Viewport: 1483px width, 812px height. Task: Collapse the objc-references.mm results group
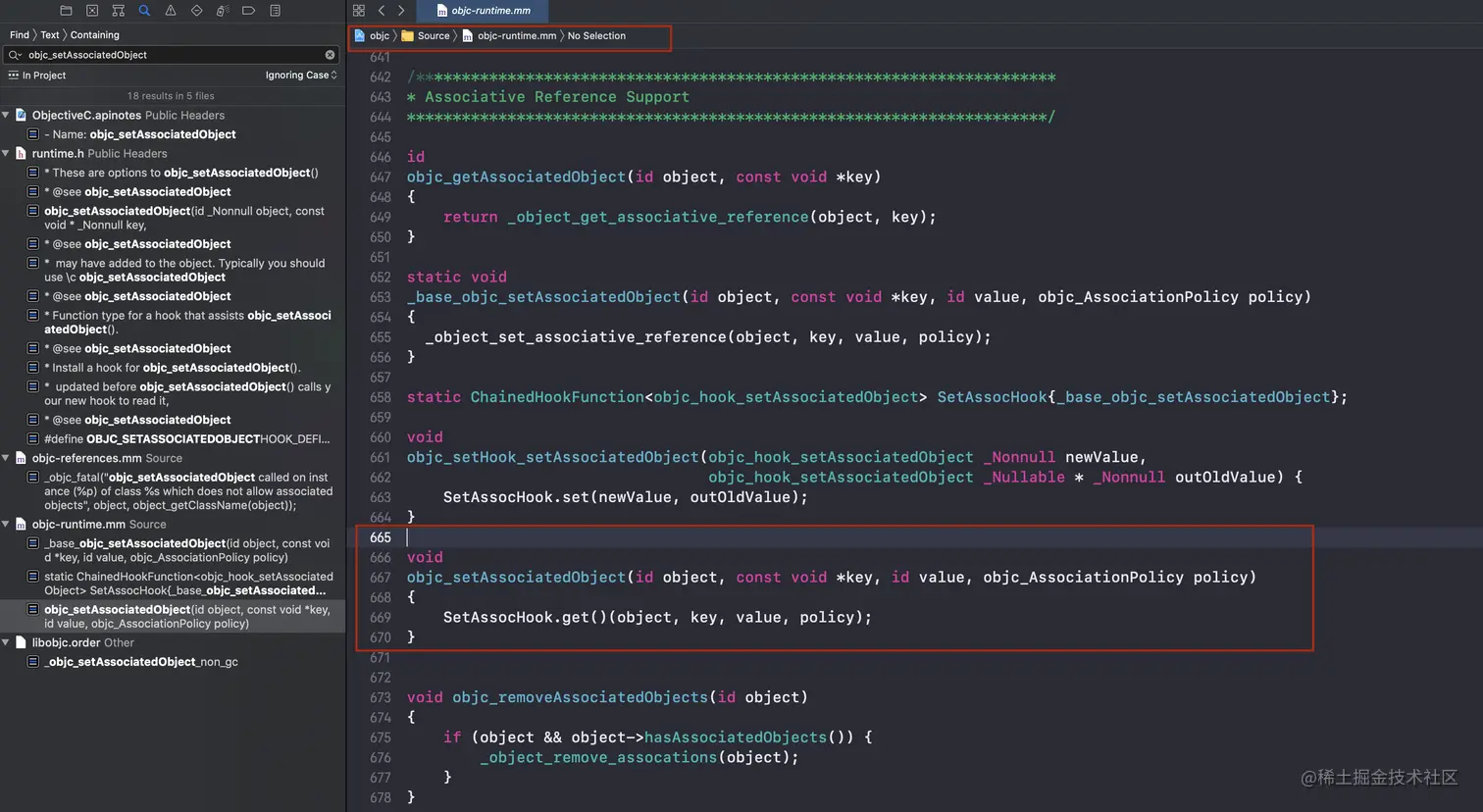click(6, 458)
